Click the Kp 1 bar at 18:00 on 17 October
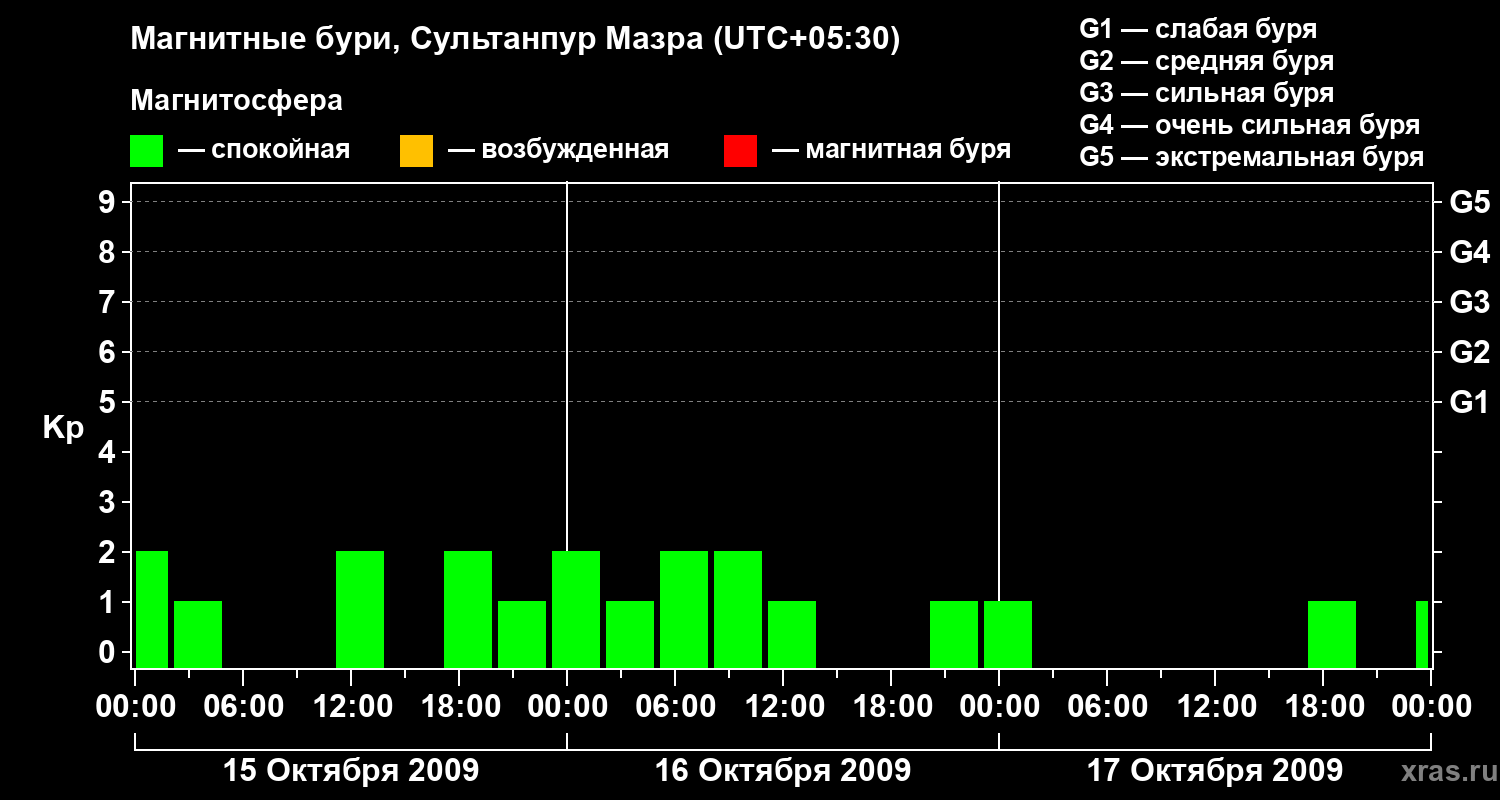This screenshot has height=800, width=1500. coord(1332,634)
